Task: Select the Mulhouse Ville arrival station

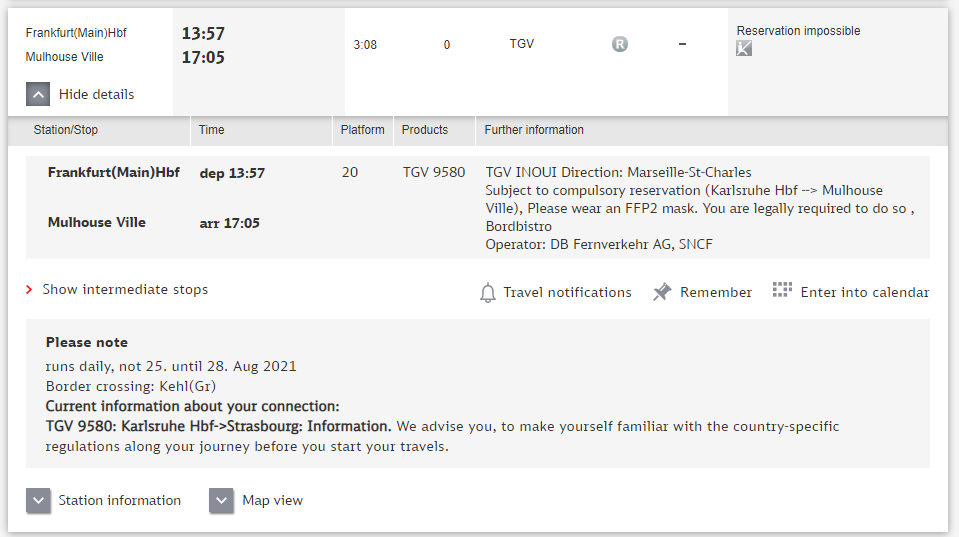Action: (x=97, y=223)
